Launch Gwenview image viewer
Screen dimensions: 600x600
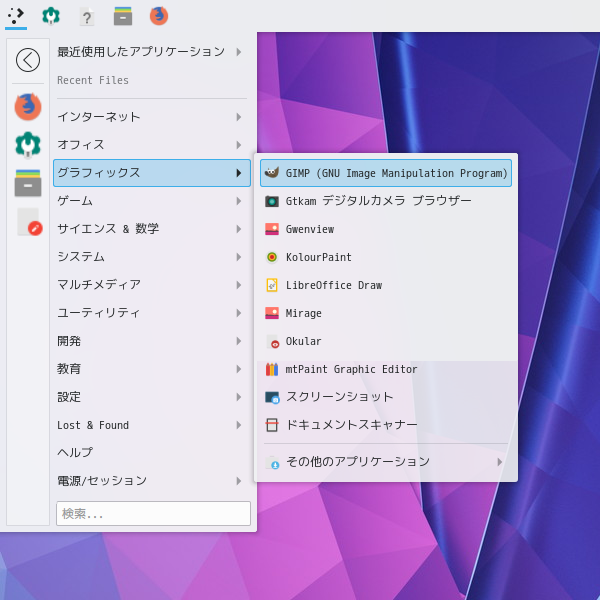coord(386,229)
